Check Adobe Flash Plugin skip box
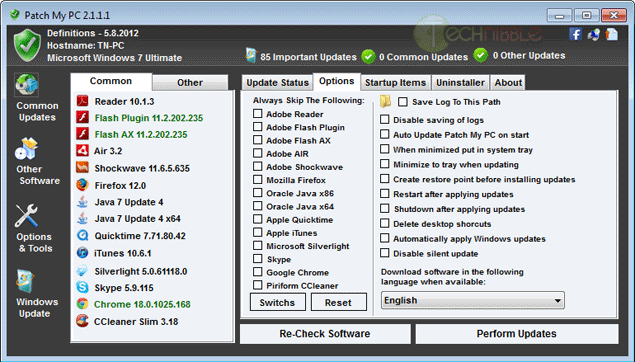 coord(258,127)
